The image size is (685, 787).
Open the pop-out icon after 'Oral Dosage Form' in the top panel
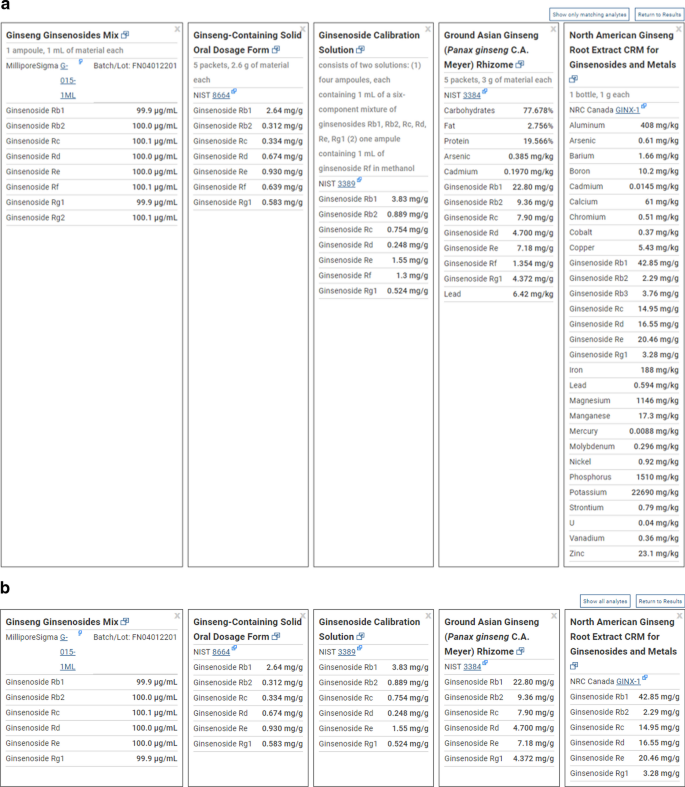pyautogui.click(x=276, y=49)
